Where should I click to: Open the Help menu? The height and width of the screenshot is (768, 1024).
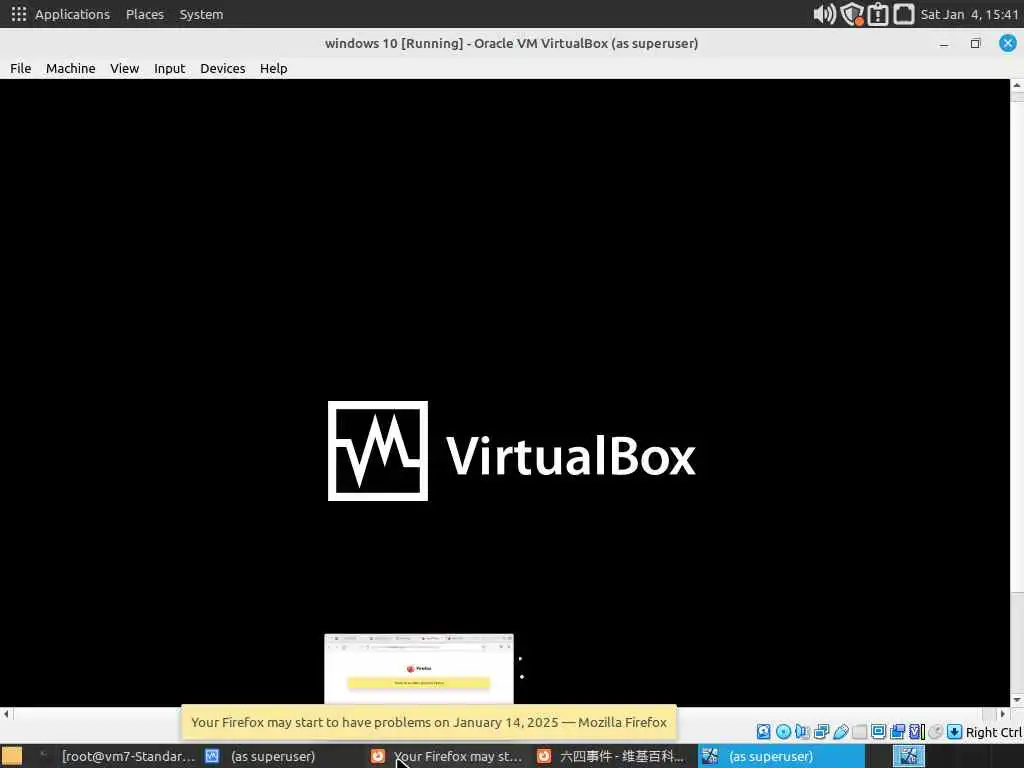click(273, 69)
